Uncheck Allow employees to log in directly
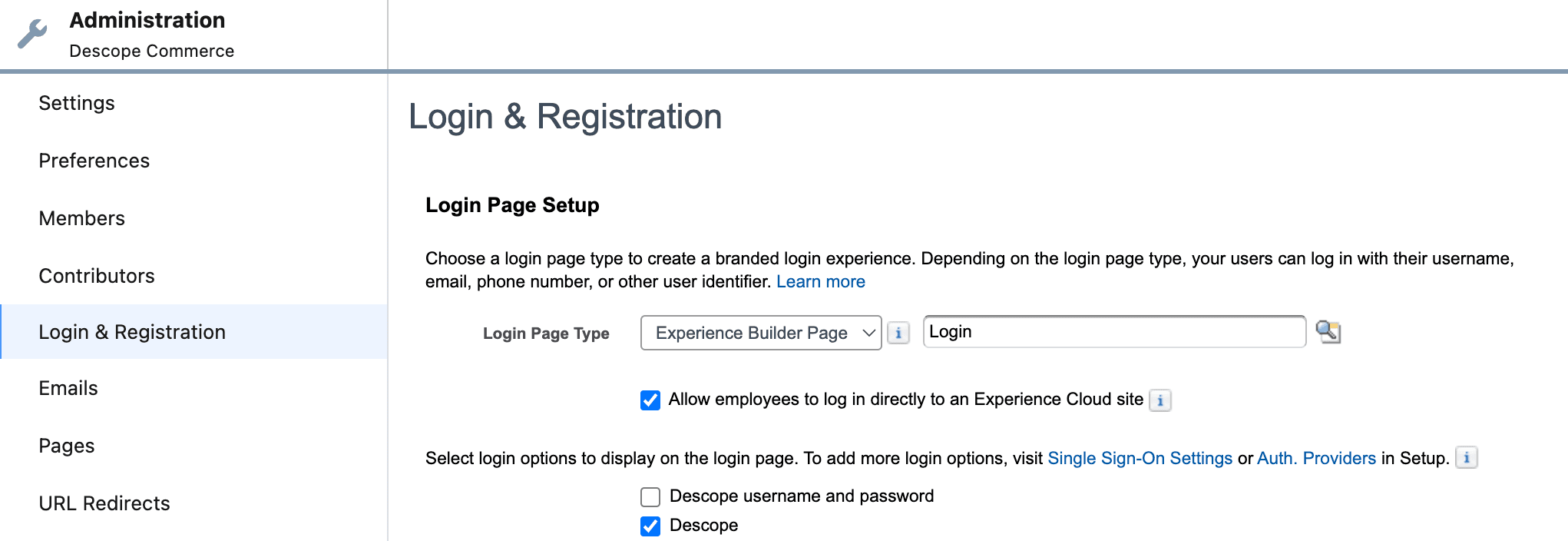This screenshot has height=541, width=1568. [650, 400]
